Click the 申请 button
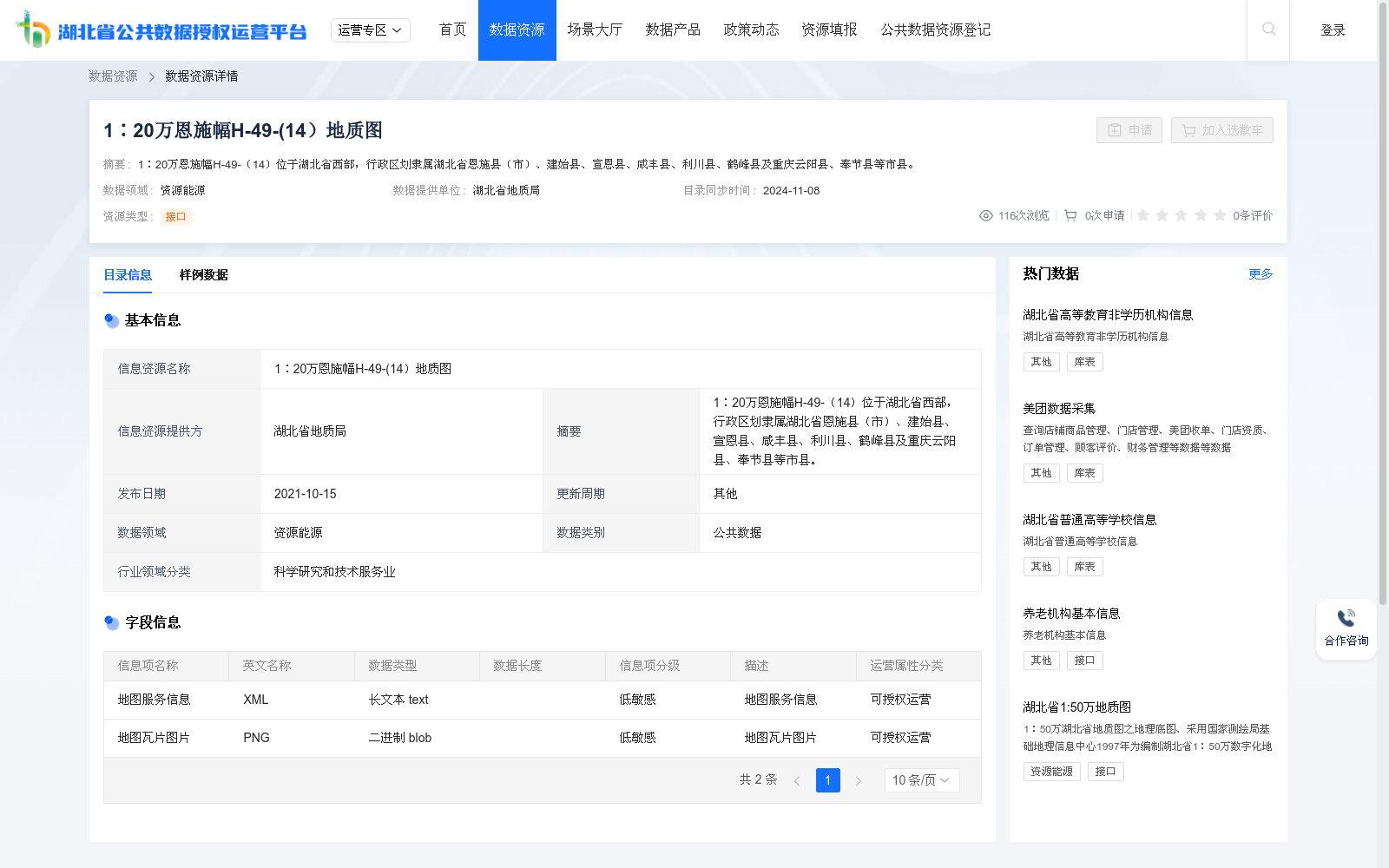Image resolution: width=1389 pixels, height=868 pixels. [1129, 130]
